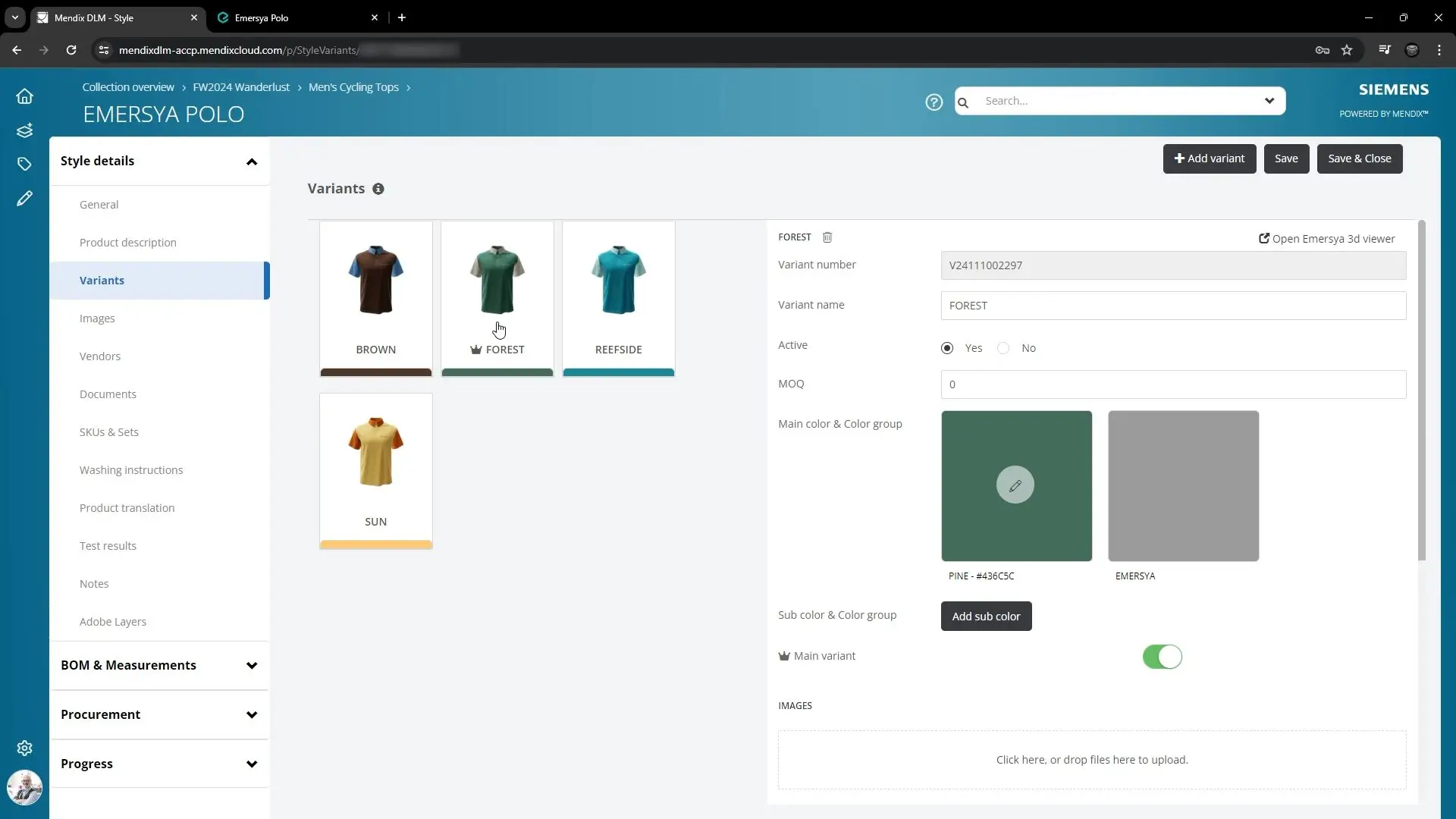The image size is (1456, 819).
Task: Switch to Mendix DLM - Style tab
Action: tap(118, 17)
